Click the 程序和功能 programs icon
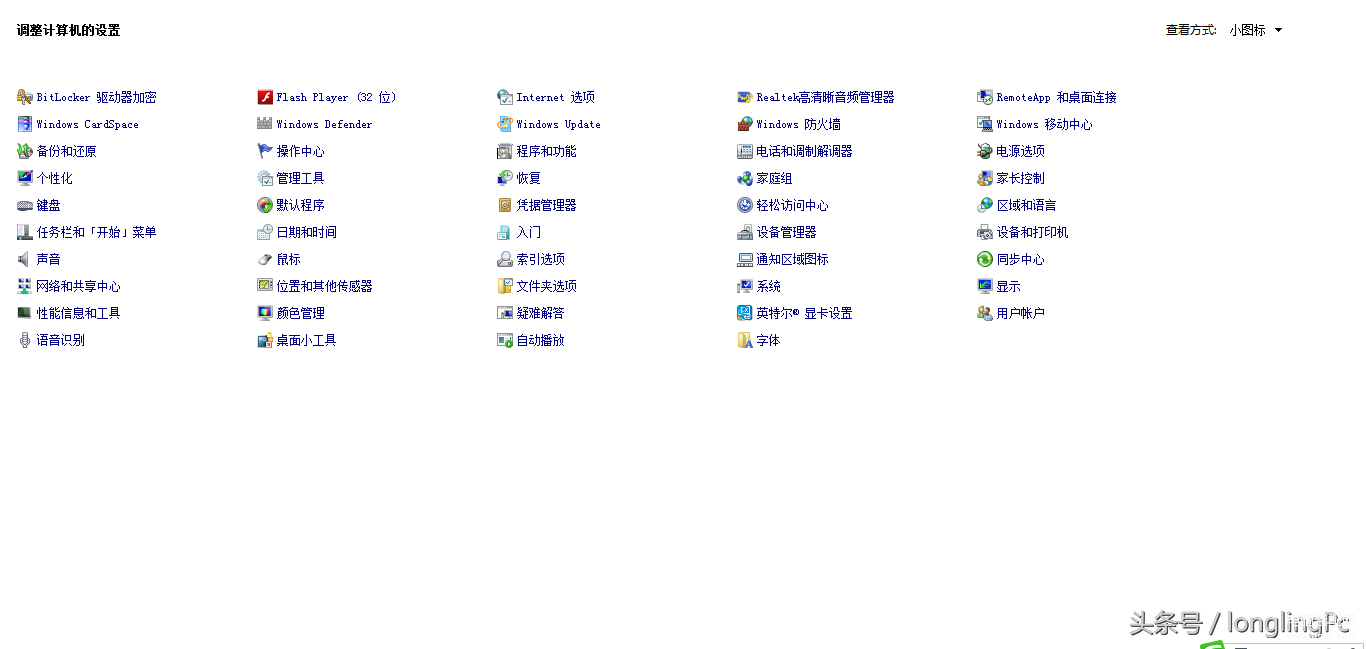Viewport: 1366px width, 649px height. tap(505, 151)
